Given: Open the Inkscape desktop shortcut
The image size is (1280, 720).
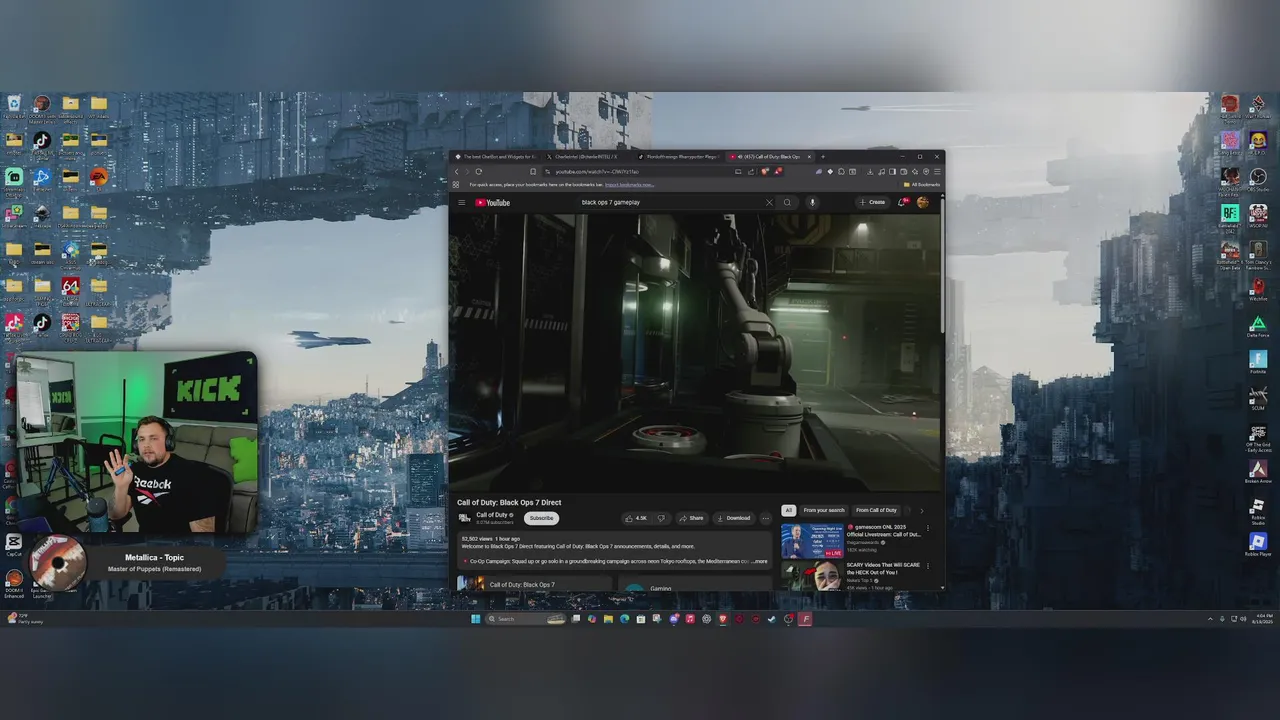Looking at the screenshot, I should point(42,214).
